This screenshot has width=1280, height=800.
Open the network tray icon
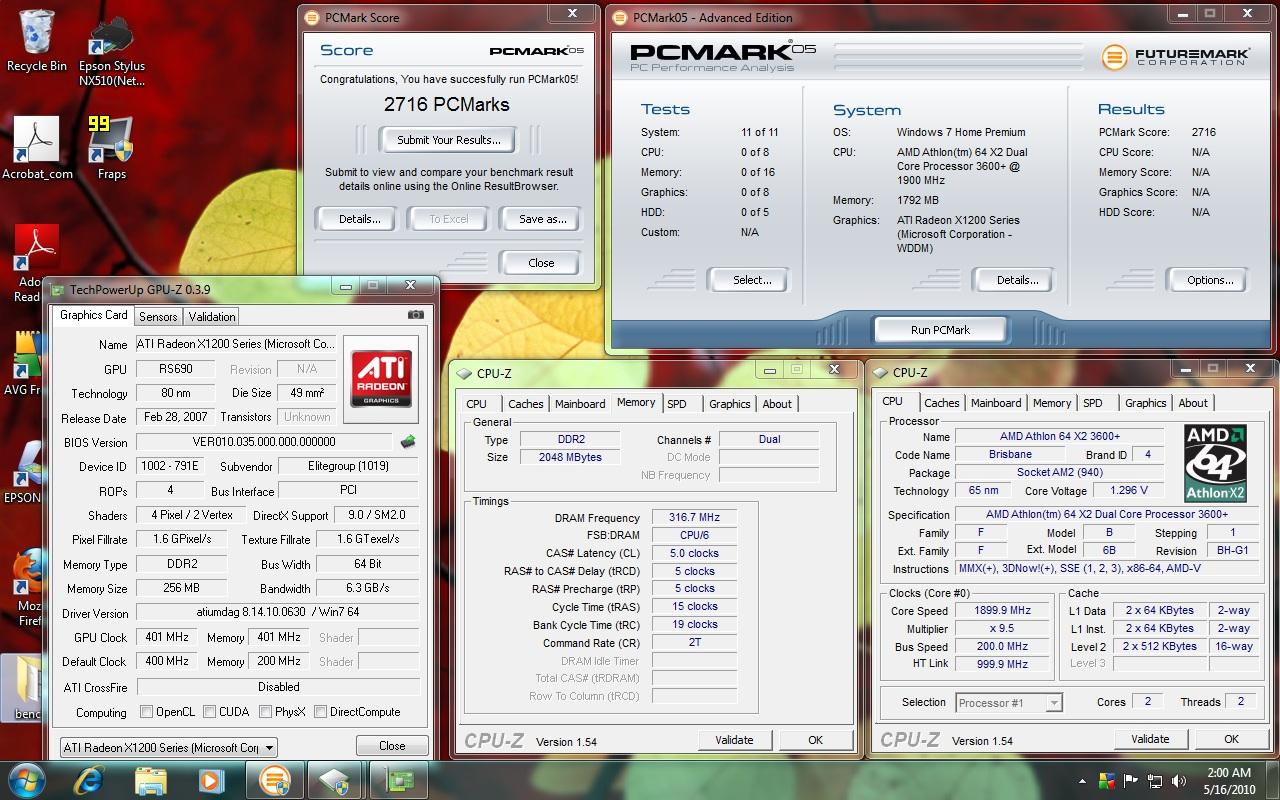point(1155,781)
